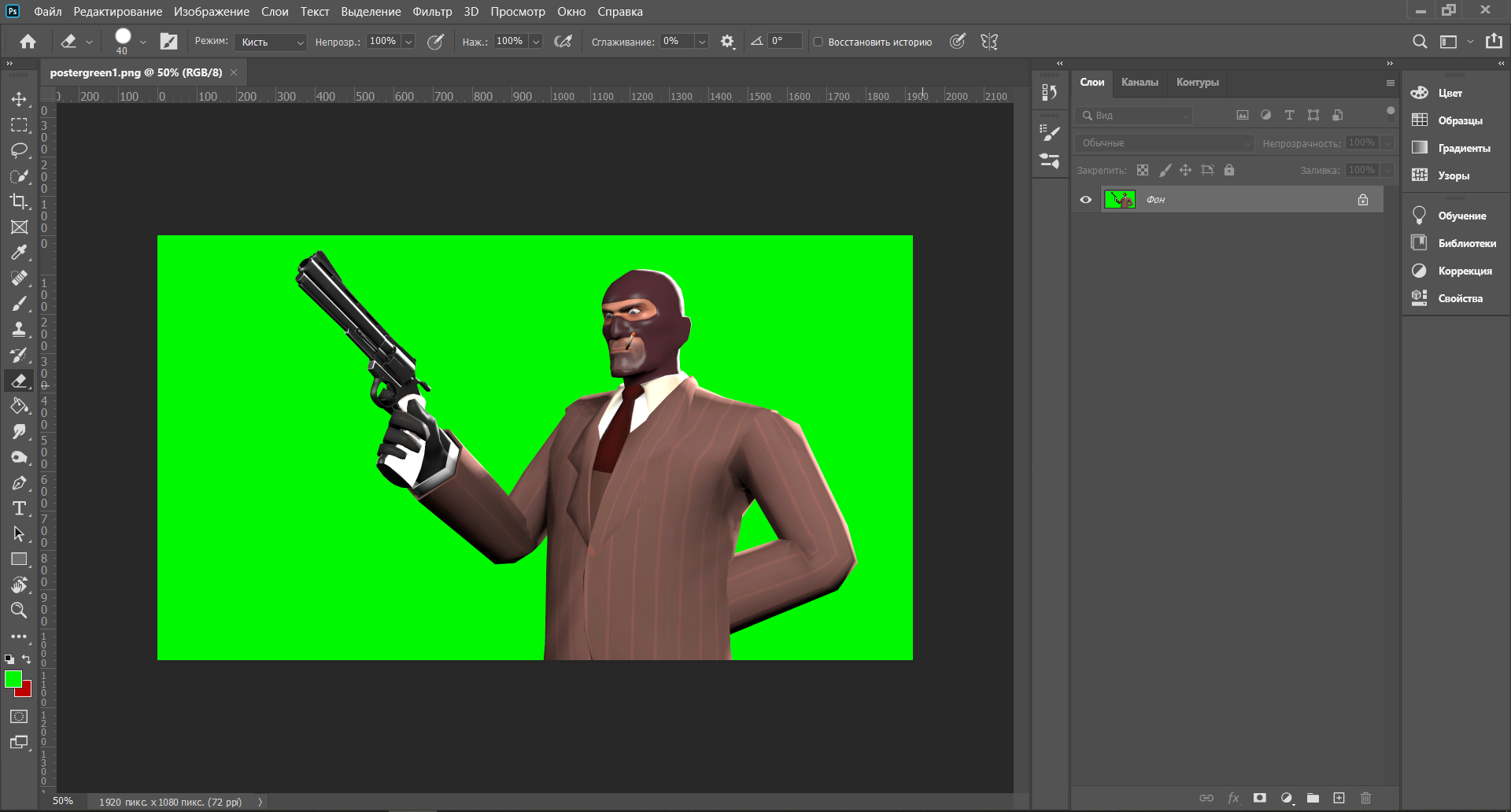Open the blending mode Обычные dropdown
This screenshot has height=812, width=1511.
click(x=1164, y=143)
